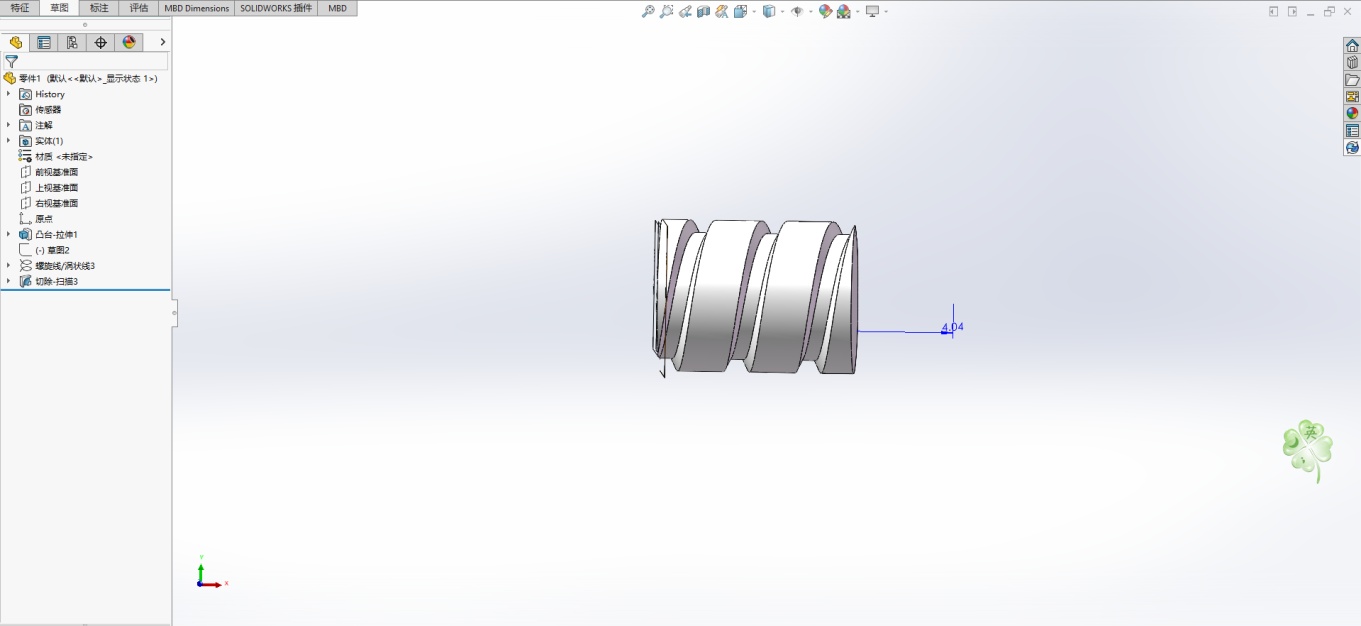Open SOLIDWORKS Resources home icon
The width and height of the screenshot is (1361, 626).
[x=1352, y=45]
